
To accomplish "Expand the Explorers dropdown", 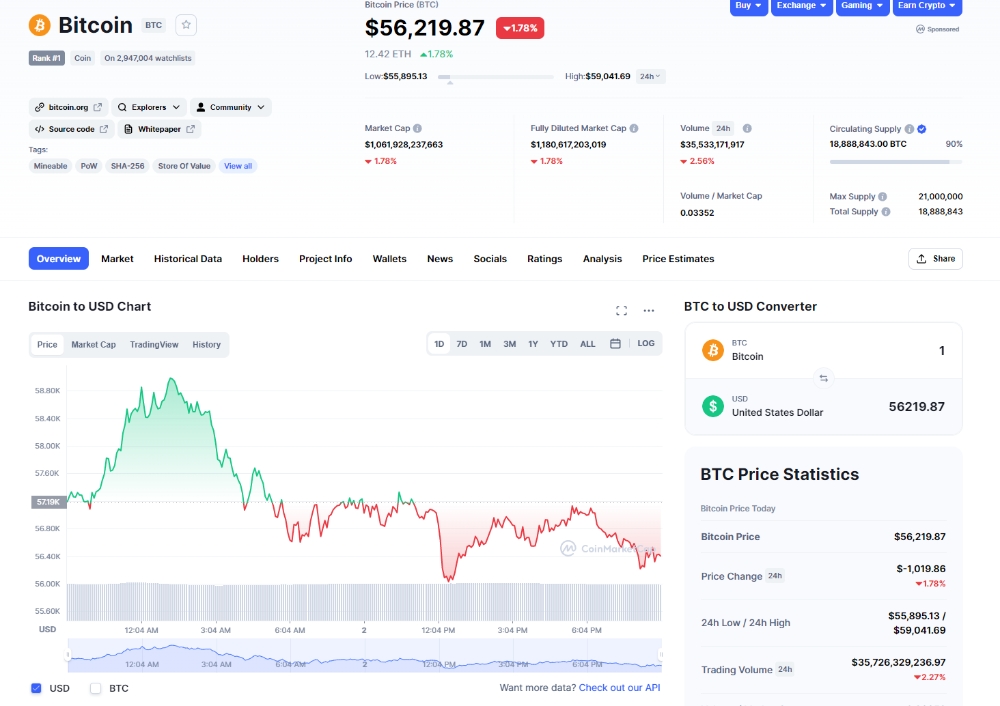I will click(x=149, y=107).
